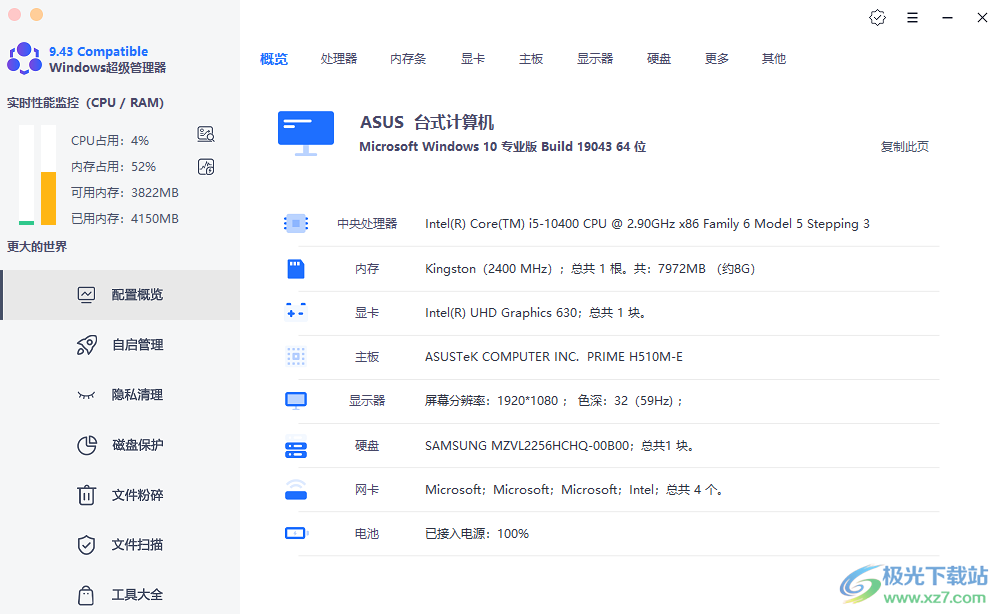
Task: Click the 实时性能监控 (CPU / RAM) heading
Action: (85, 103)
